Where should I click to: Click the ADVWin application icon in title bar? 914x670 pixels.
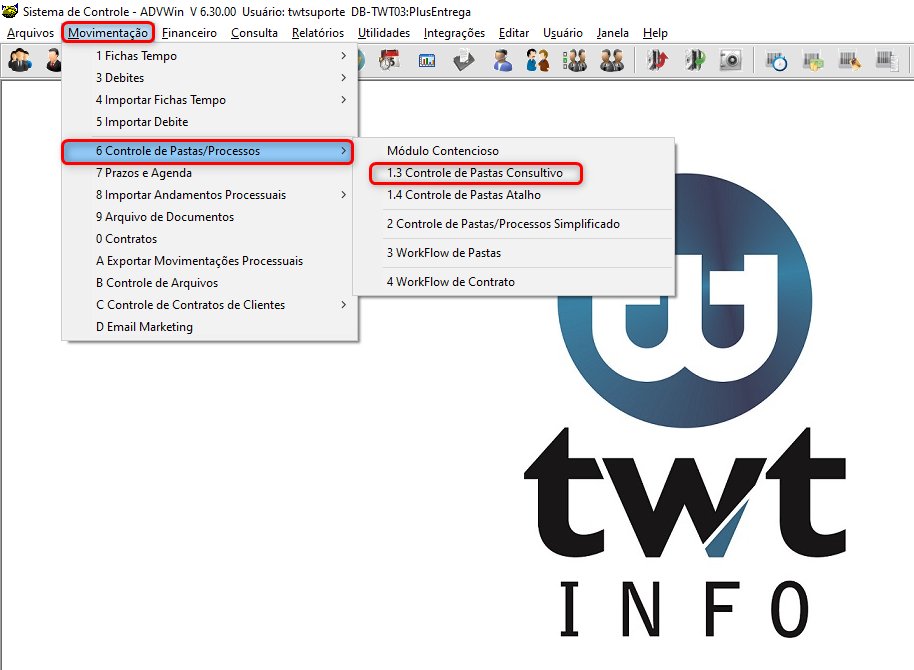click(x=10, y=10)
